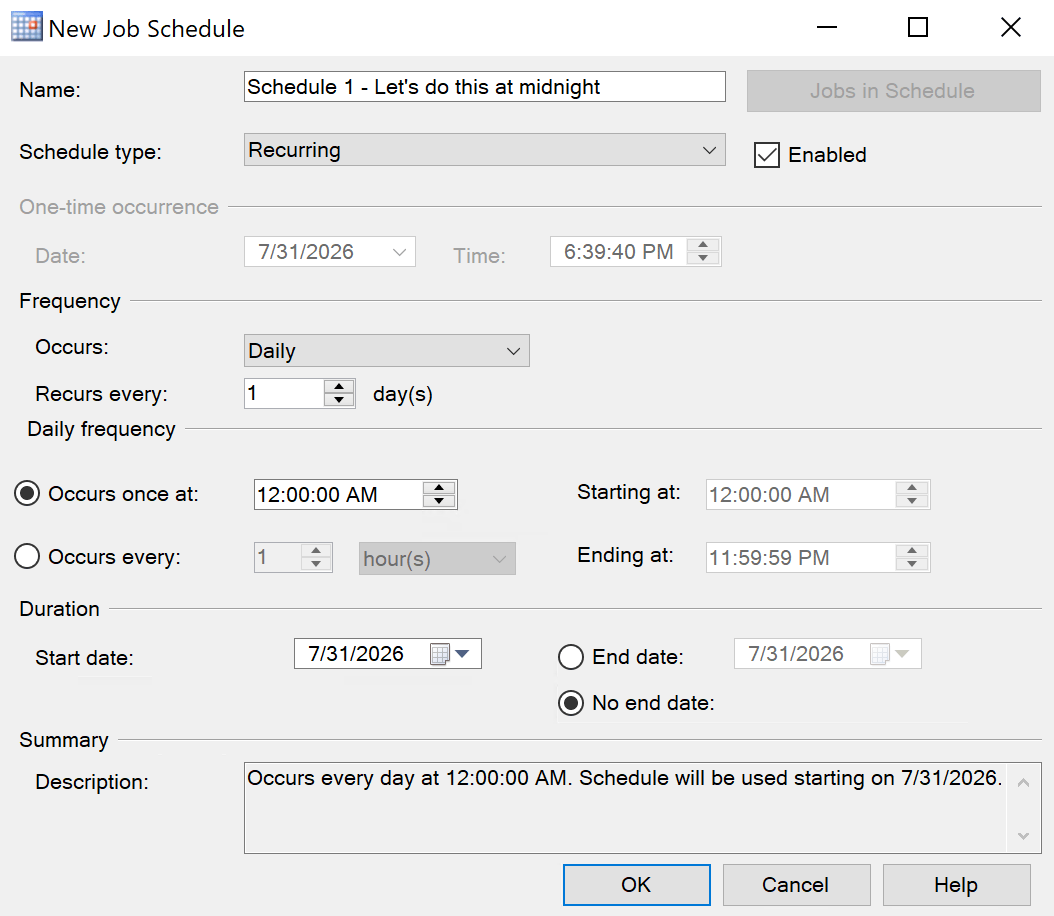This screenshot has width=1054, height=916.
Task: Click the New Job Schedule title bar icon
Action: coord(27,27)
